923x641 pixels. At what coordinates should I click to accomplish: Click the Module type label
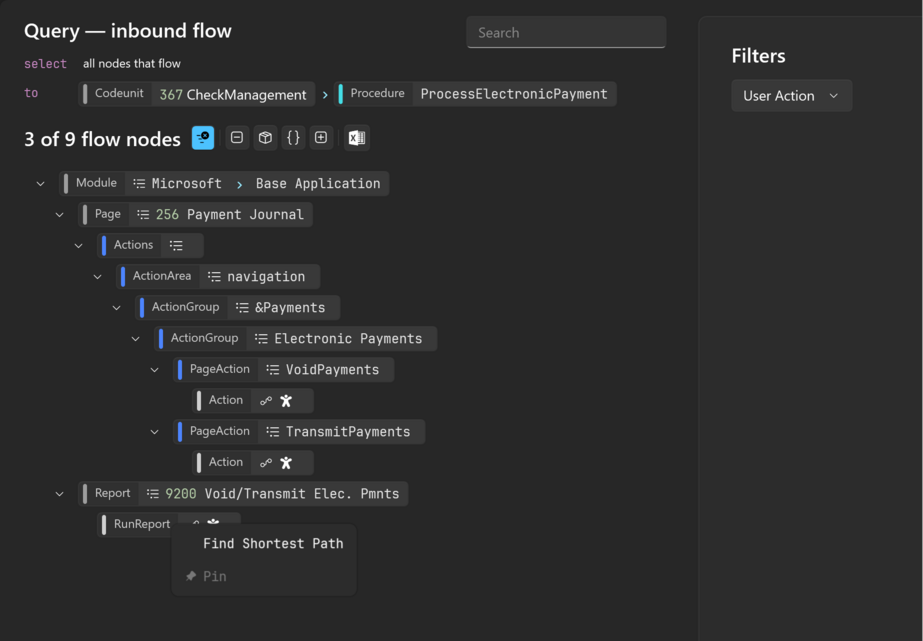(x=96, y=183)
